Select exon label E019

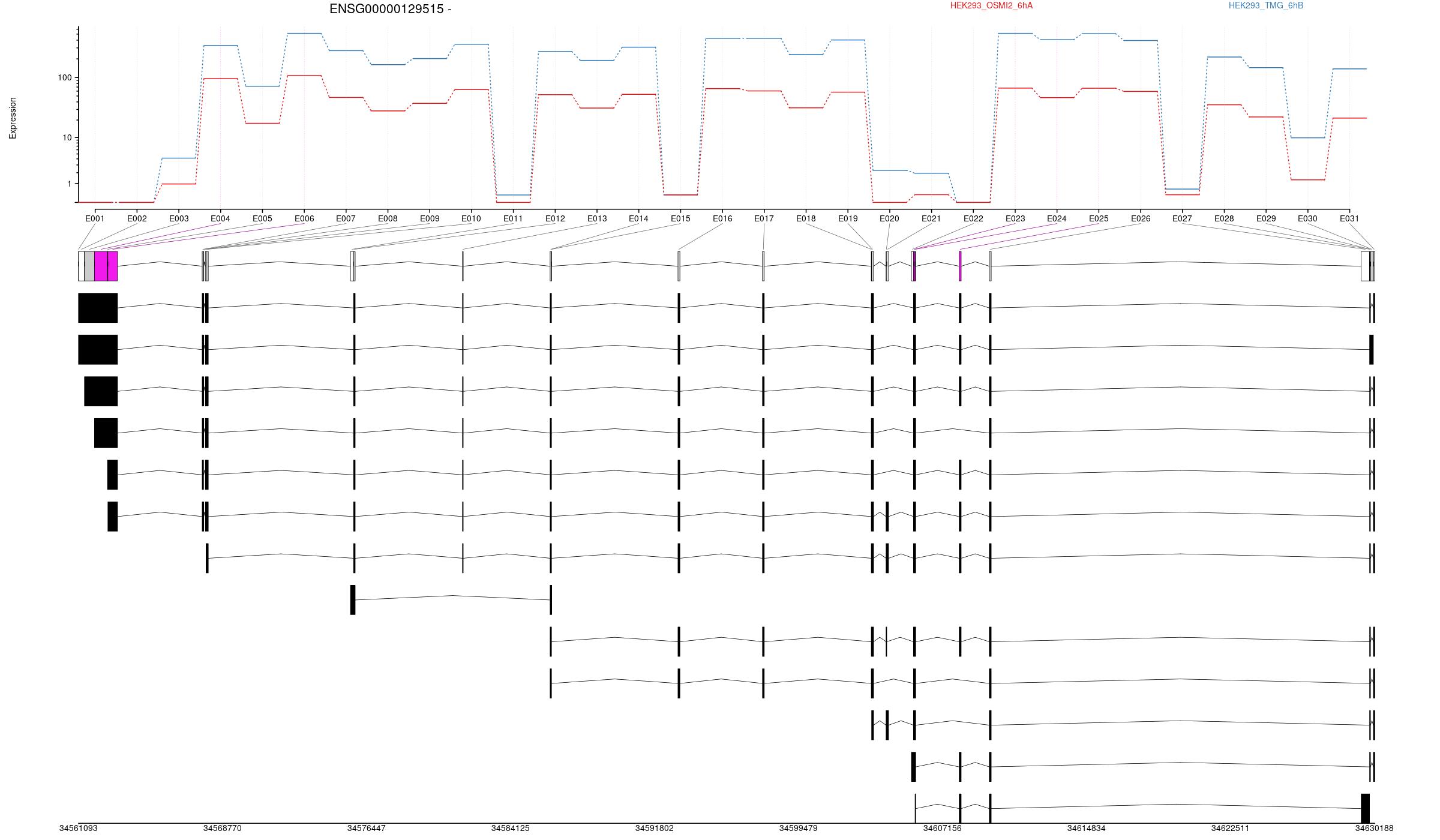coord(848,218)
